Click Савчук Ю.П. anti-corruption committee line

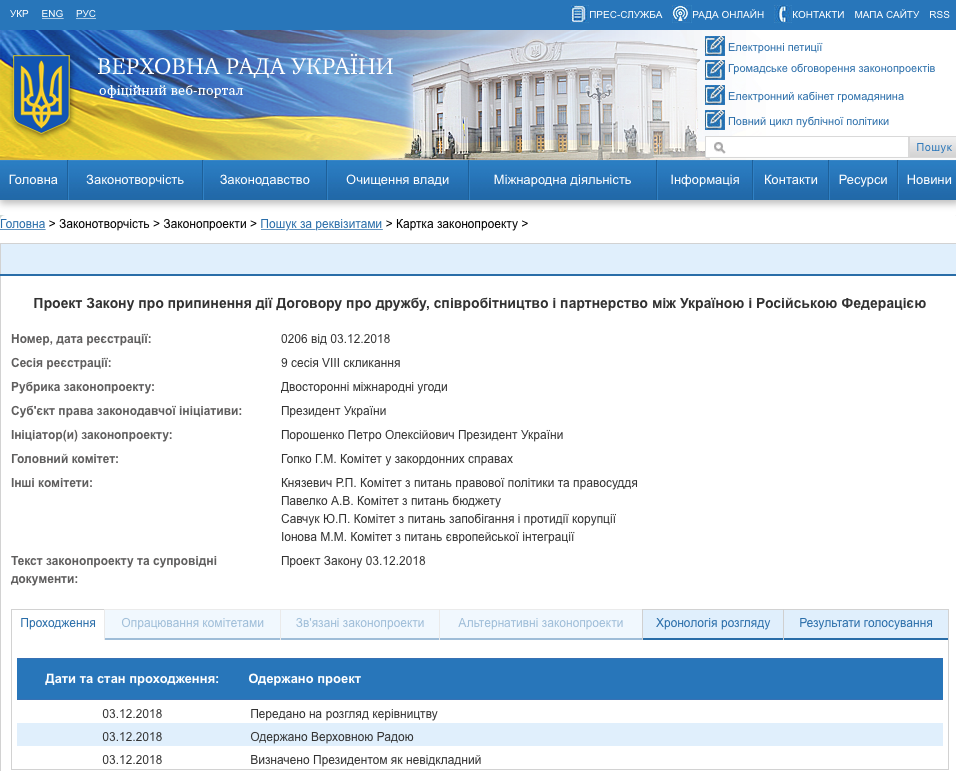point(448,519)
